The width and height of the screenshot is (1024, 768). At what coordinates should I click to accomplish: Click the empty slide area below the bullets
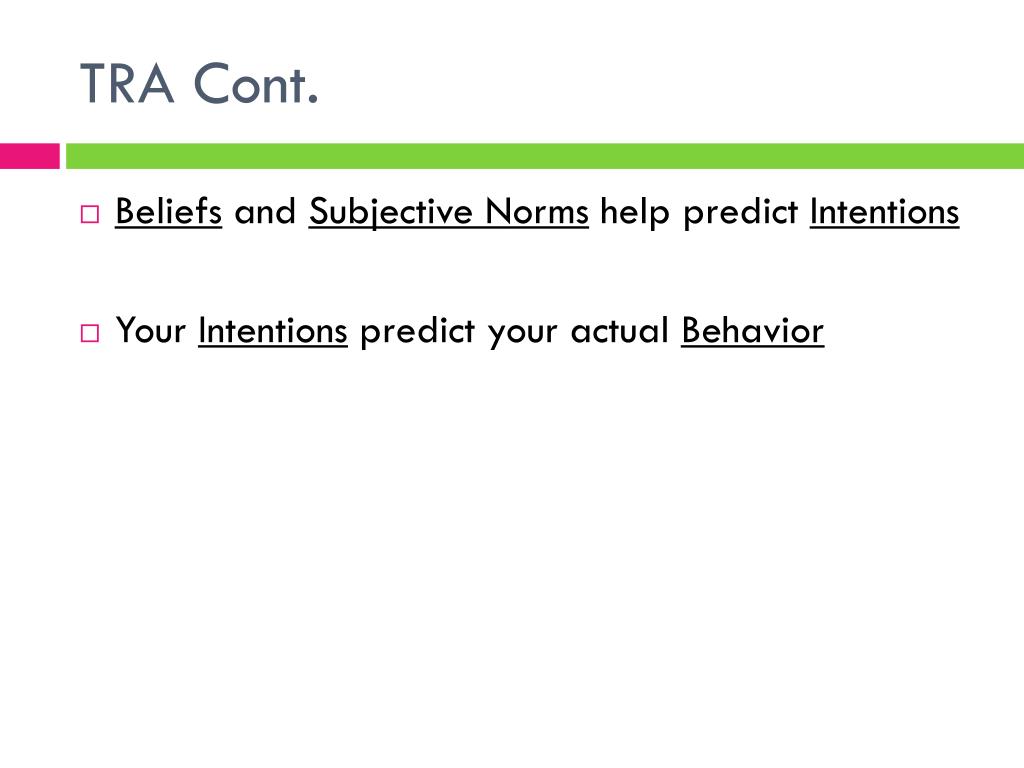(x=512, y=555)
